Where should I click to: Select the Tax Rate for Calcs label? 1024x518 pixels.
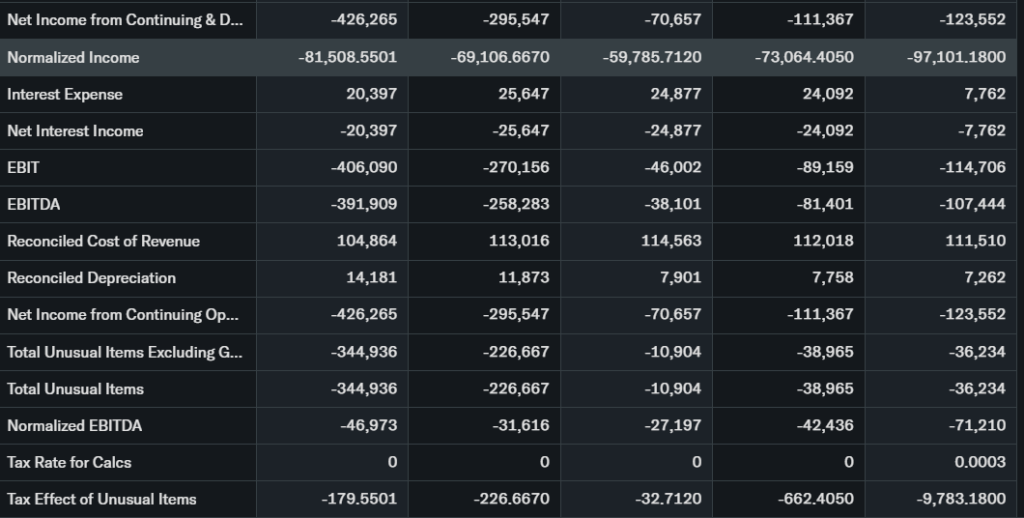(x=69, y=462)
